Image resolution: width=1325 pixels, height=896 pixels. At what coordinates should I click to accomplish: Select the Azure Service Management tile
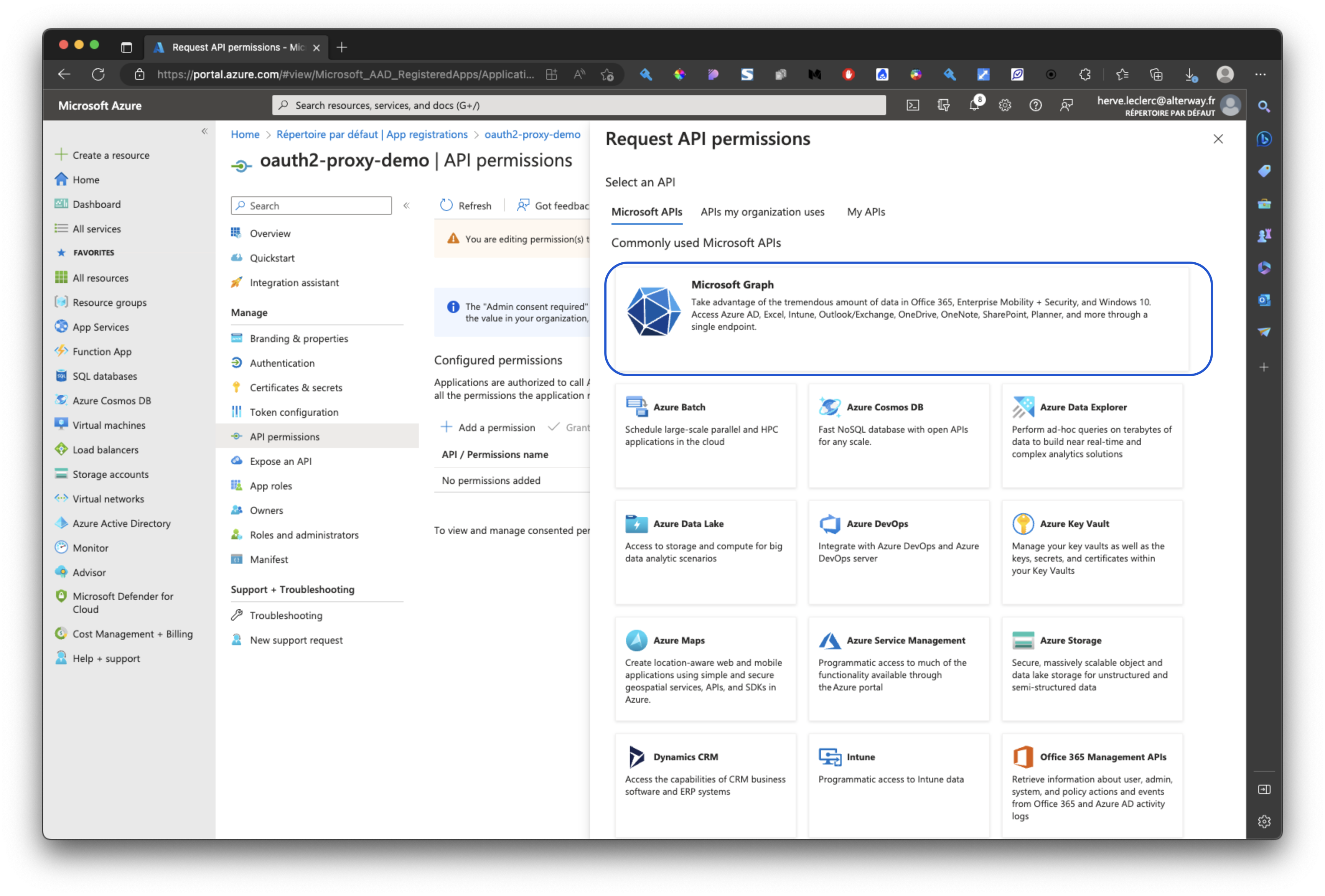(x=898, y=668)
